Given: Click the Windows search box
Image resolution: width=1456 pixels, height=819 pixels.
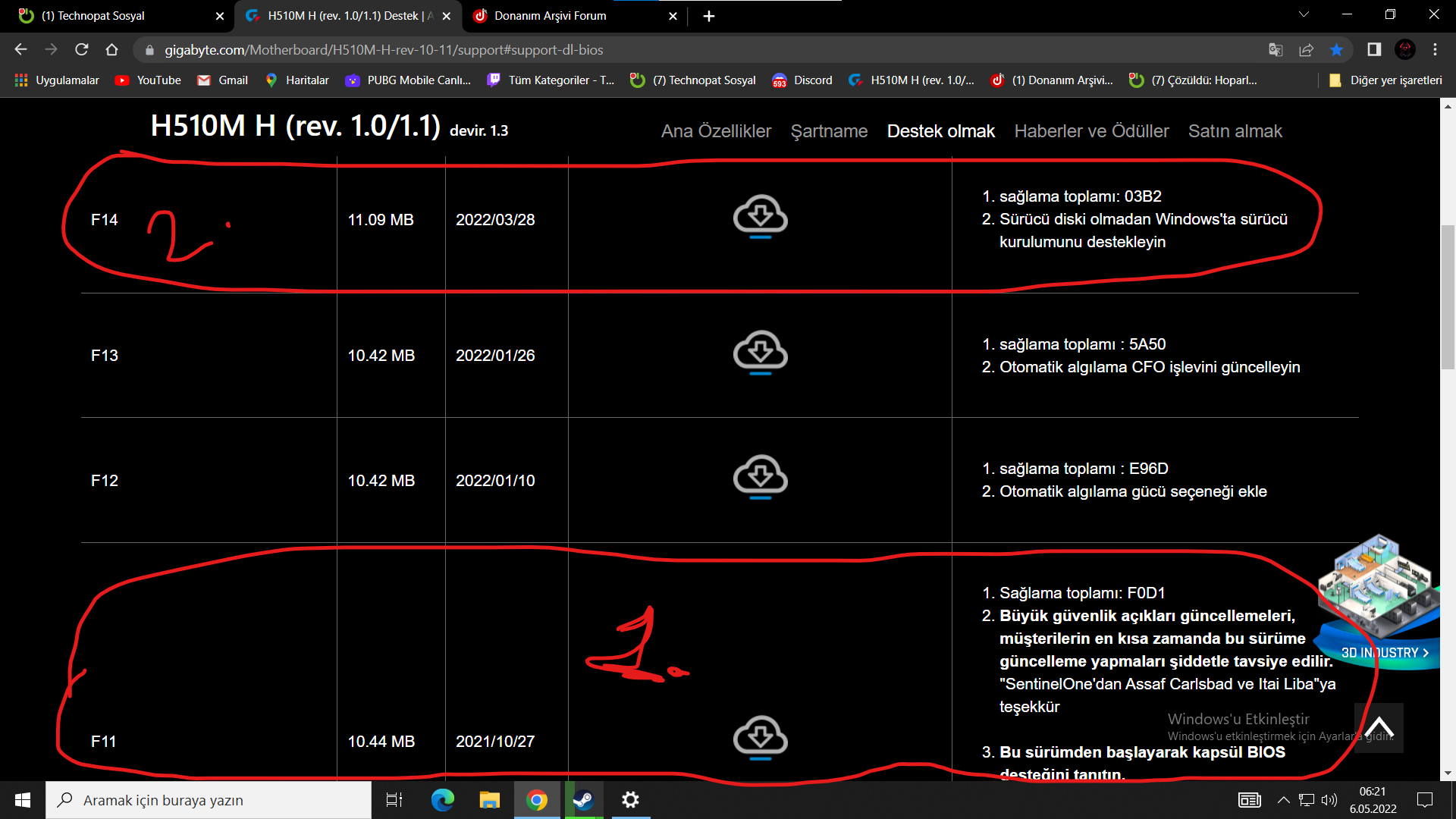Looking at the screenshot, I should click(209, 800).
